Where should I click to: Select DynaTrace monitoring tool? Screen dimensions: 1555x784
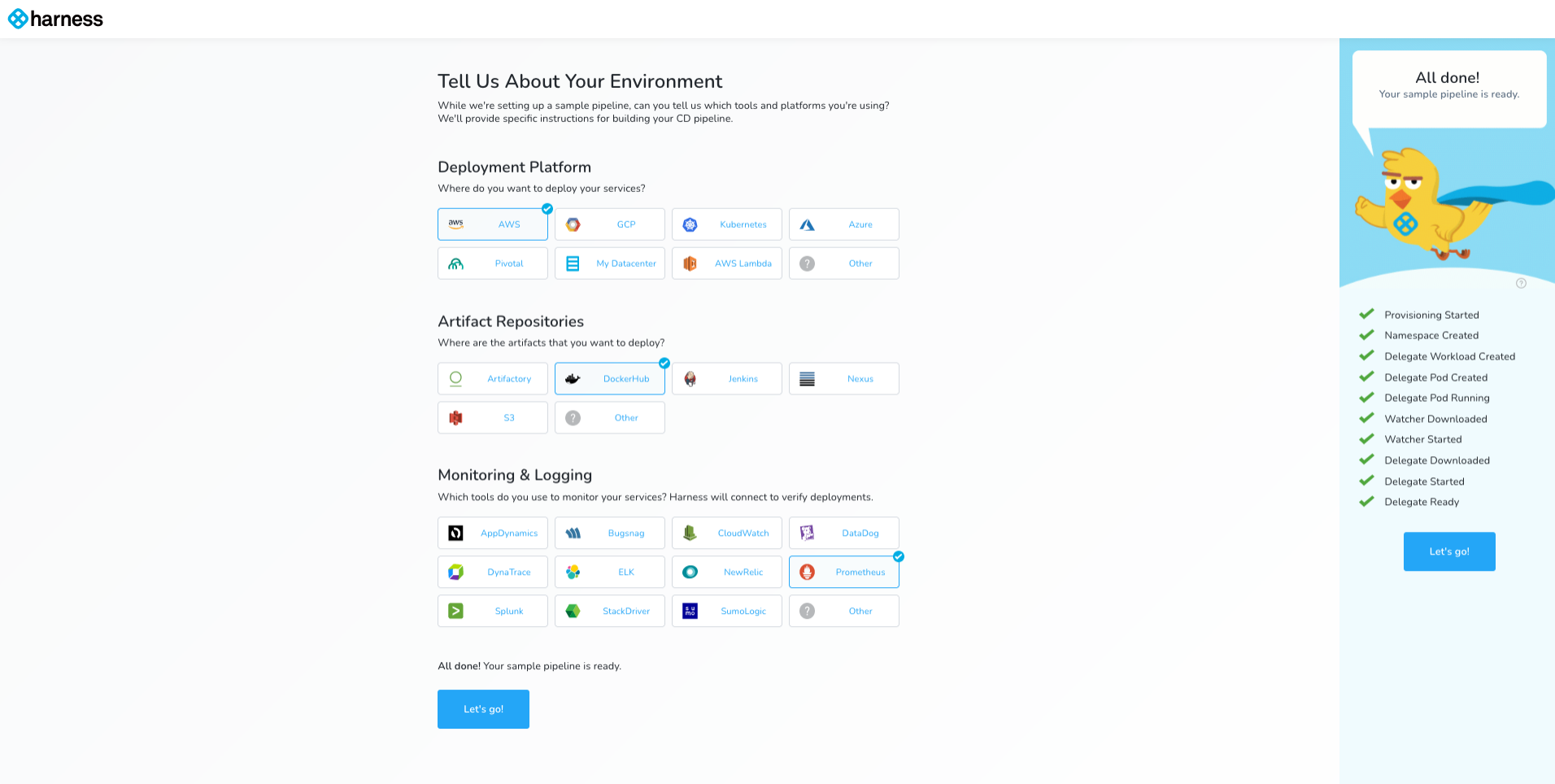pyautogui.click(x=493, y=573)
